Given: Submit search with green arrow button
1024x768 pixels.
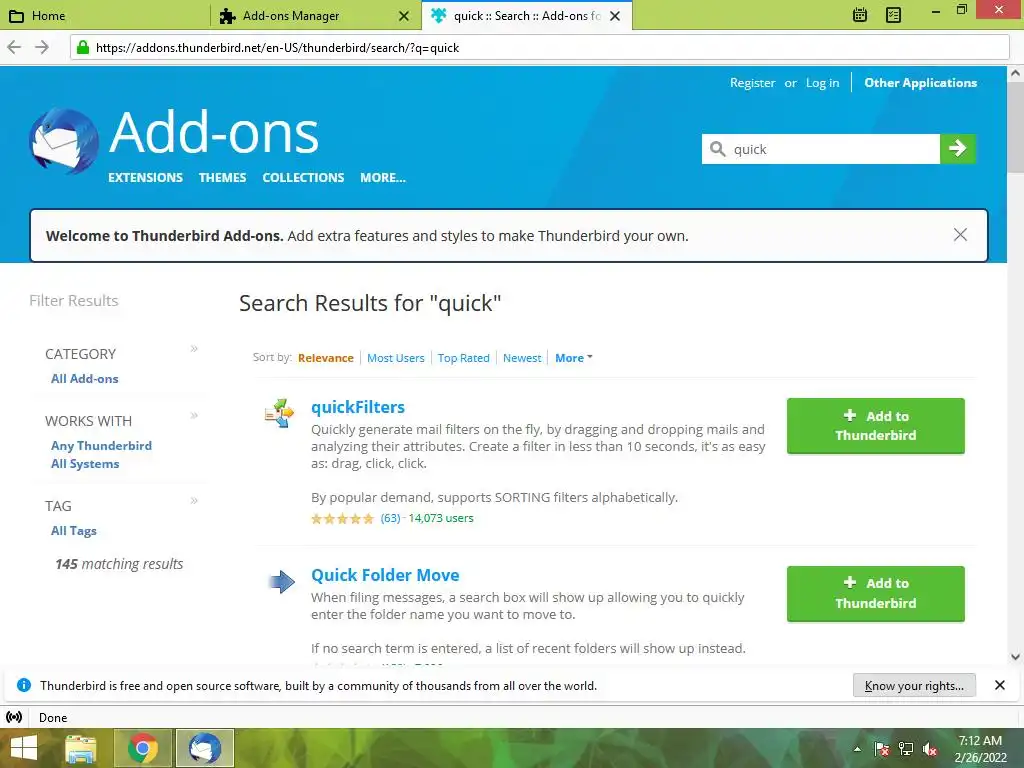Looking at the screenshot, I should coord(957,149).
